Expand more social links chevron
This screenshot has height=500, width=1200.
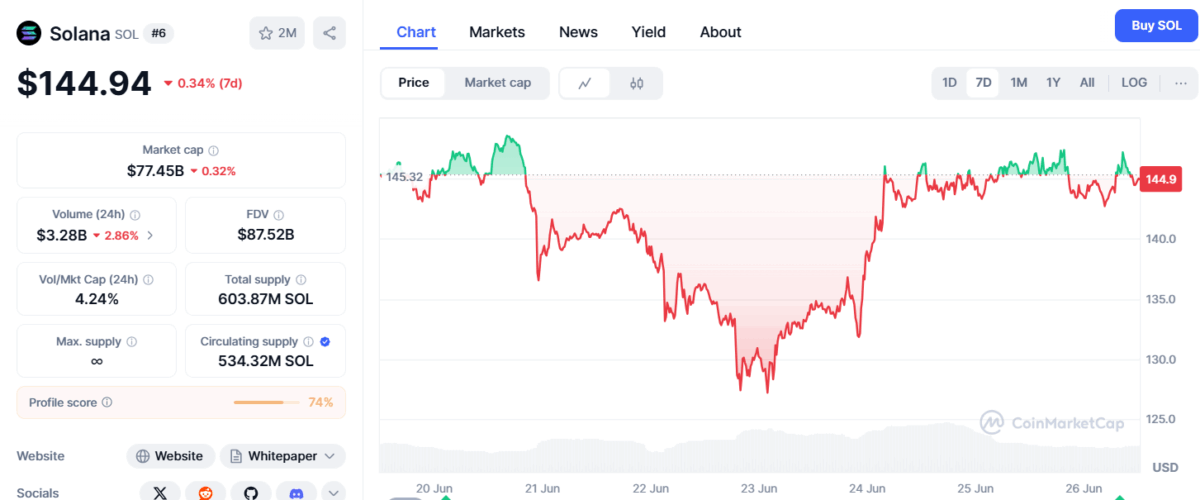pyautogui.click(x=334, y=492)
